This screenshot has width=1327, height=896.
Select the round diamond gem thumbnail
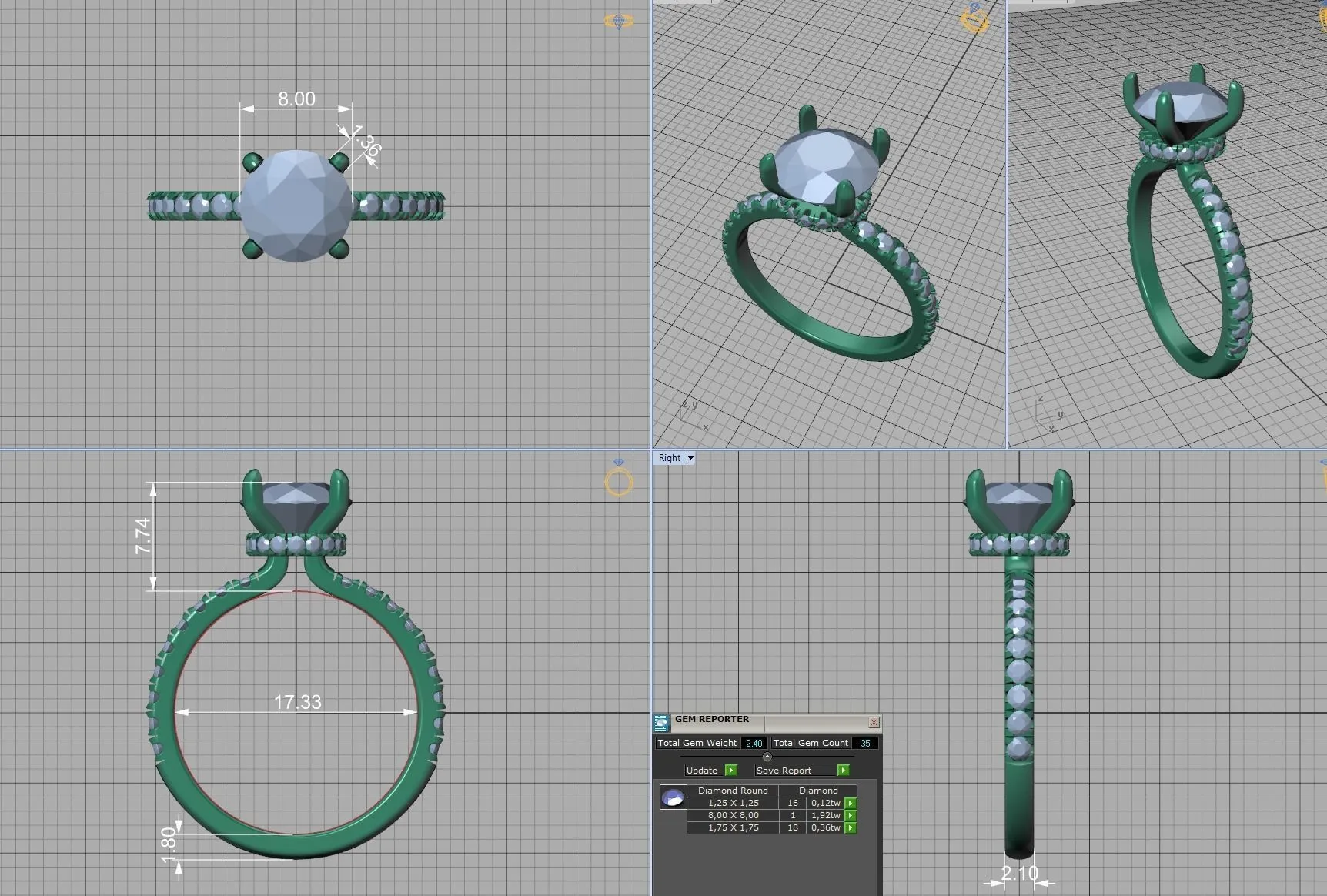[x=673, y=797]
